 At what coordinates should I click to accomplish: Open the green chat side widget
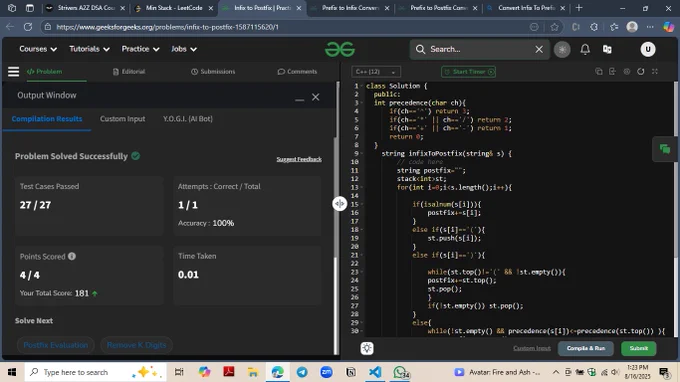coord(664,149)
